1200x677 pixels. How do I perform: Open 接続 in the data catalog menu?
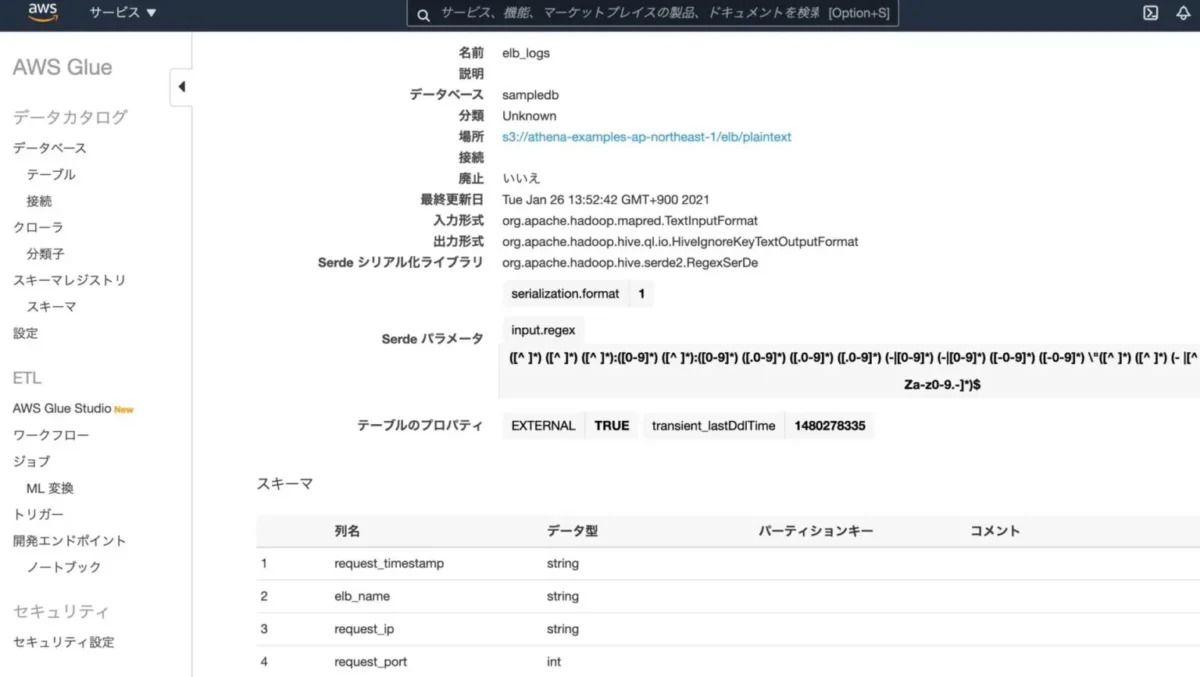coord(39,201)
